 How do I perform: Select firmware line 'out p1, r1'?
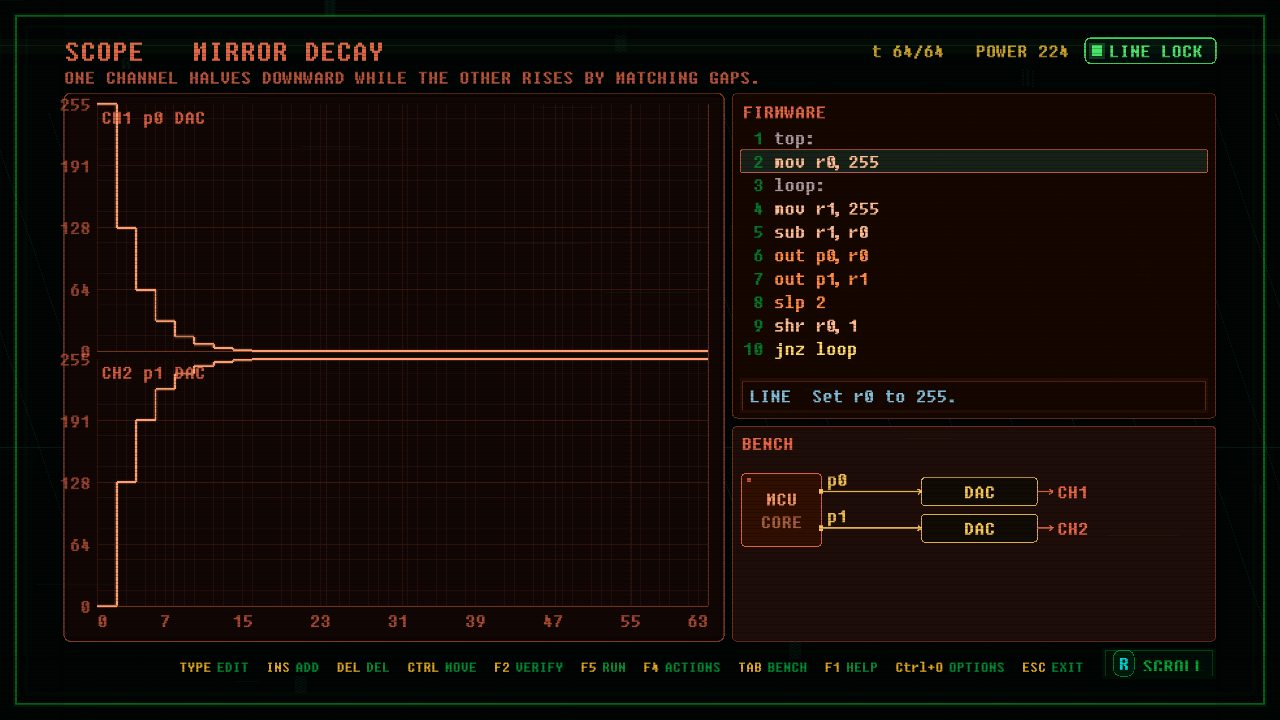(x=974, y=279)
